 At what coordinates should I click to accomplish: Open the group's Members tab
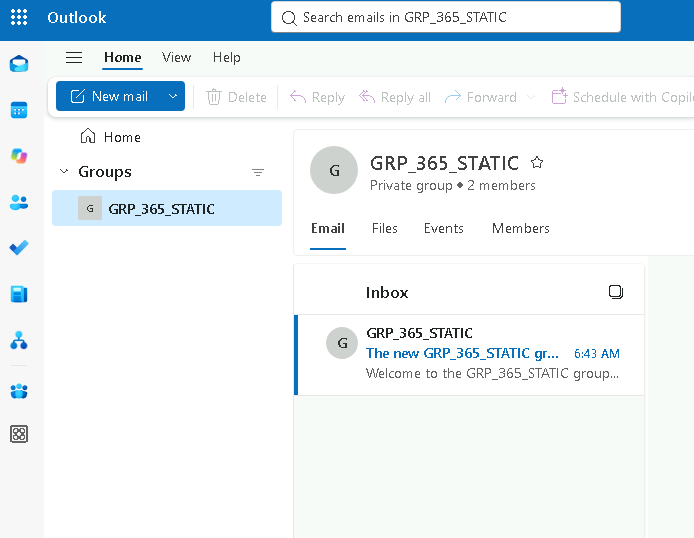point(520,228)
